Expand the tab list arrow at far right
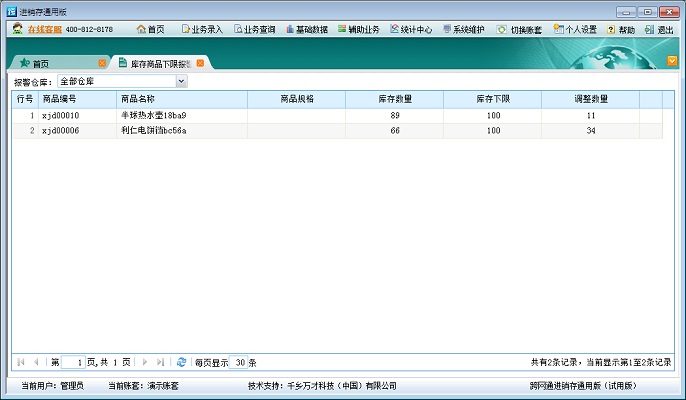The width and height of the screenshot is (686, 400). [672, 61]
